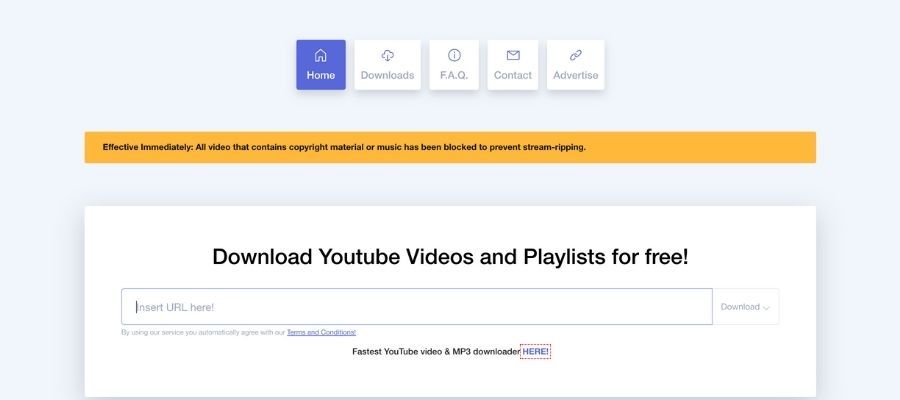Click the info circle icon above F.A.Q.
Image resolution: width=900 pixels, height=400 pixels.
pos(454,55)
